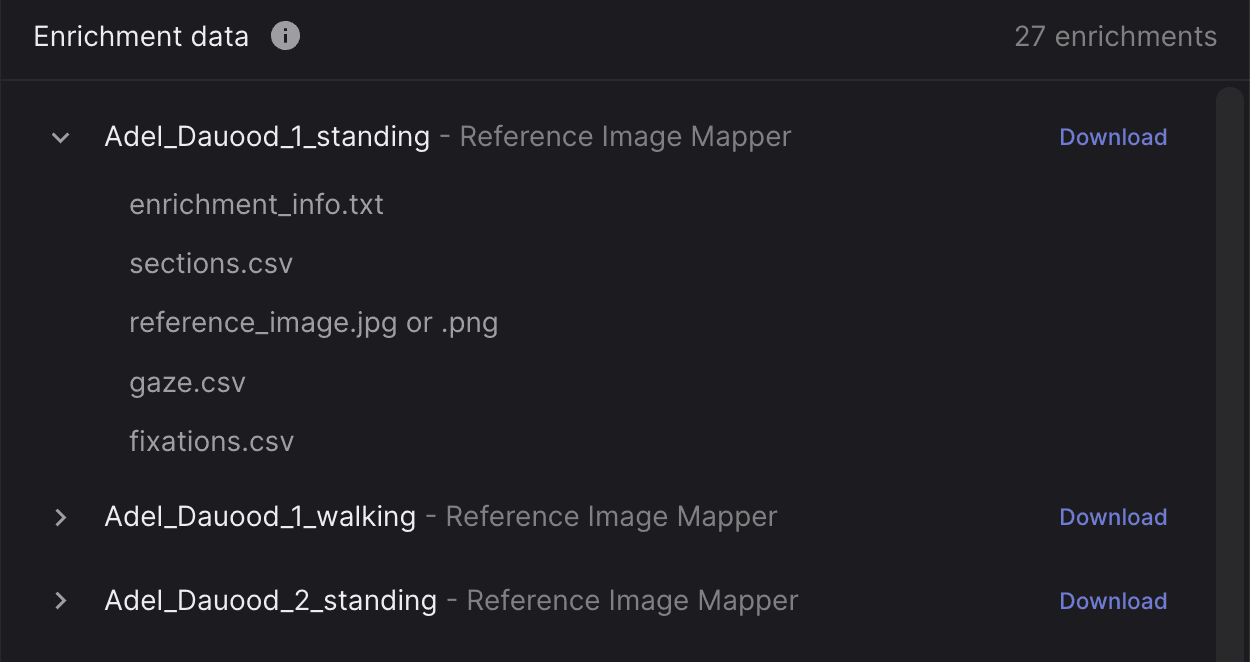1250x662 pixels.
Task: Download the Adel_Dauood_2_standing enrichment
Action: click(1113, 601)
